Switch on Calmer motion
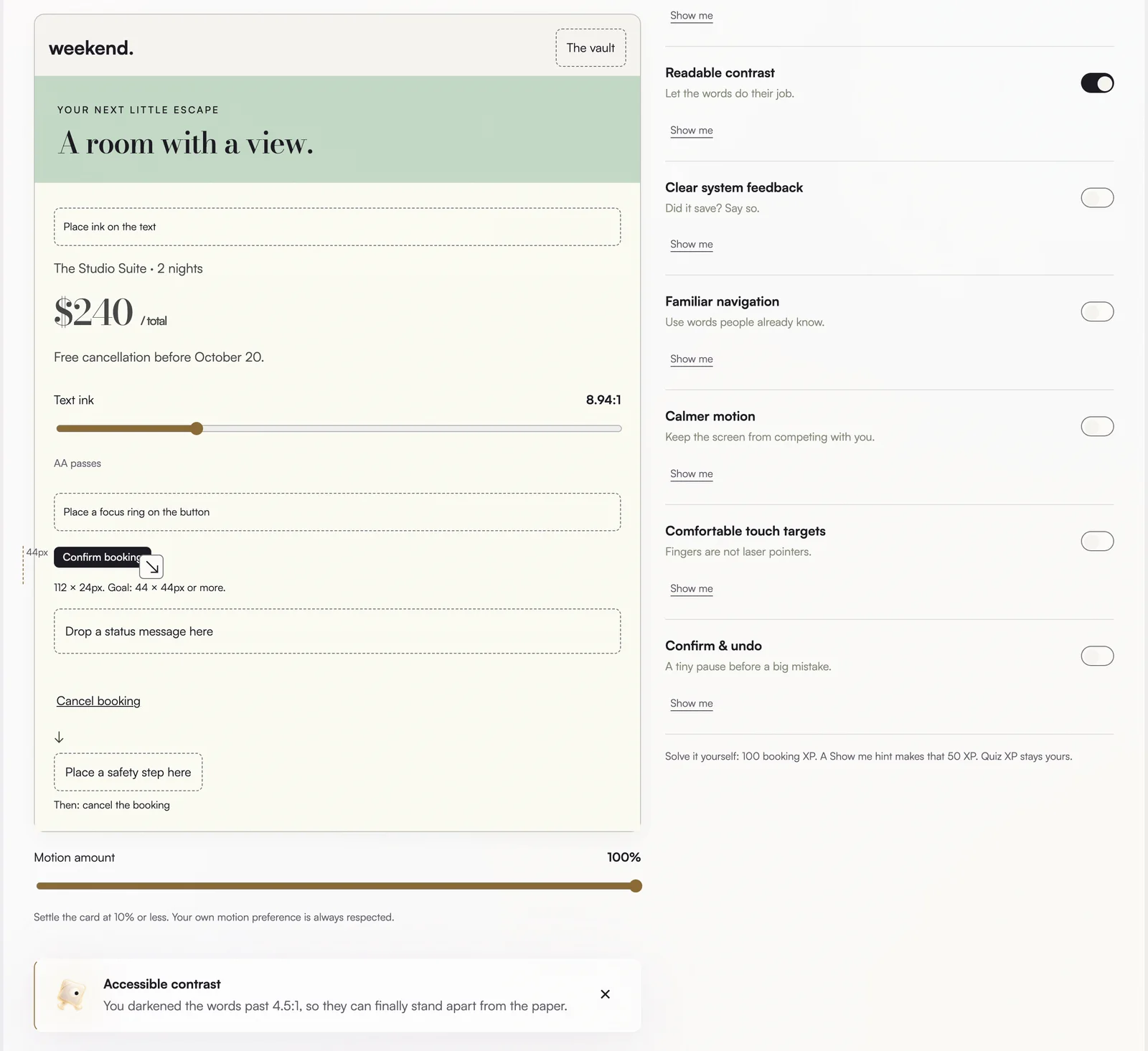This screenshot has height=1051, width=1148. [1097, 426]
